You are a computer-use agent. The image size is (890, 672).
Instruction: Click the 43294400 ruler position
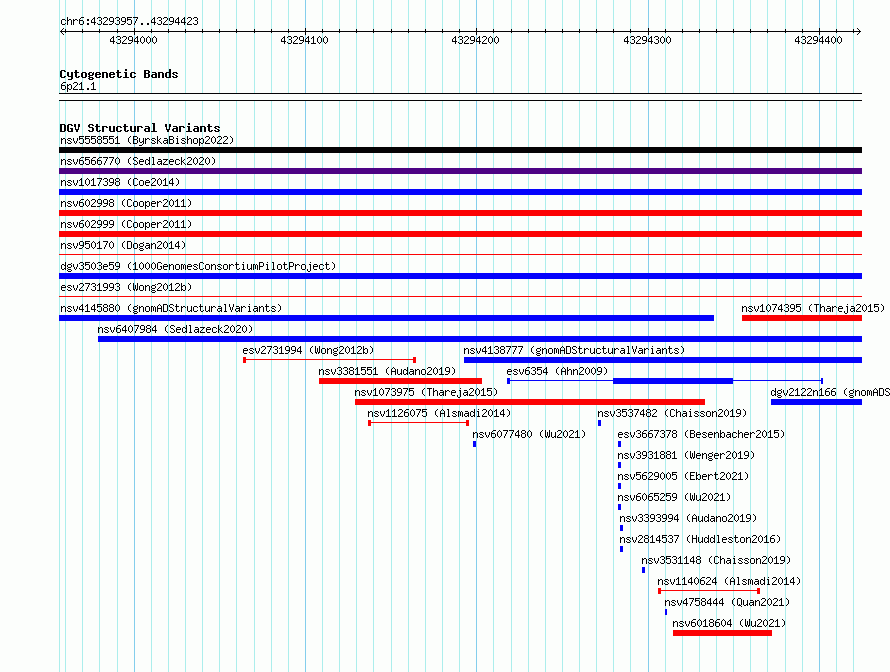pyautogui.click(x=818, y=40)
